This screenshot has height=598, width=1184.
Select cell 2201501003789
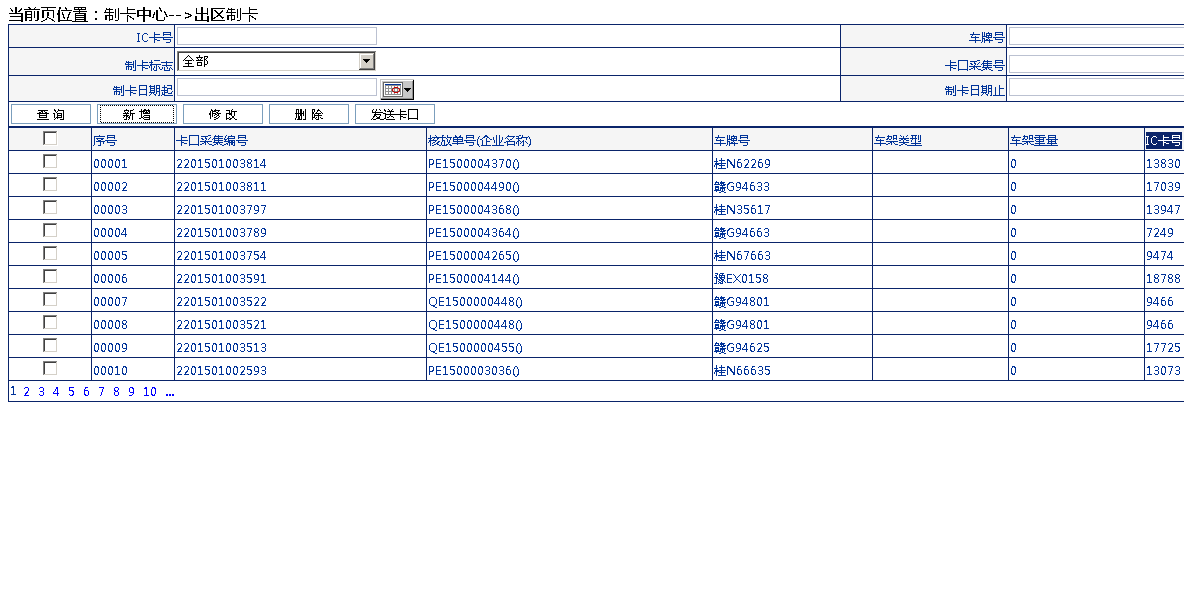(x=221, y=233)
